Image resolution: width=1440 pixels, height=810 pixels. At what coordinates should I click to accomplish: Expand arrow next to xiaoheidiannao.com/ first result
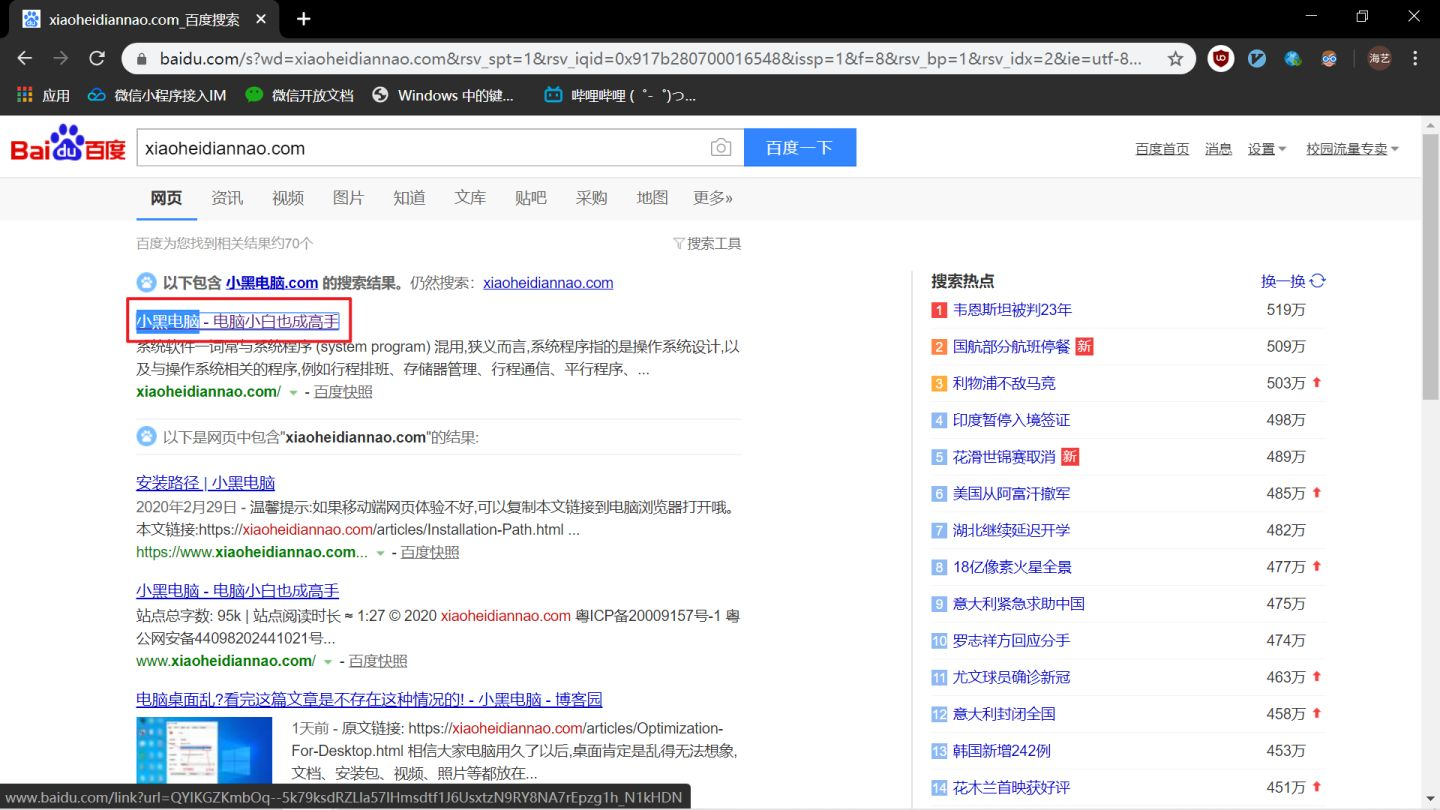tap(293, 393)
